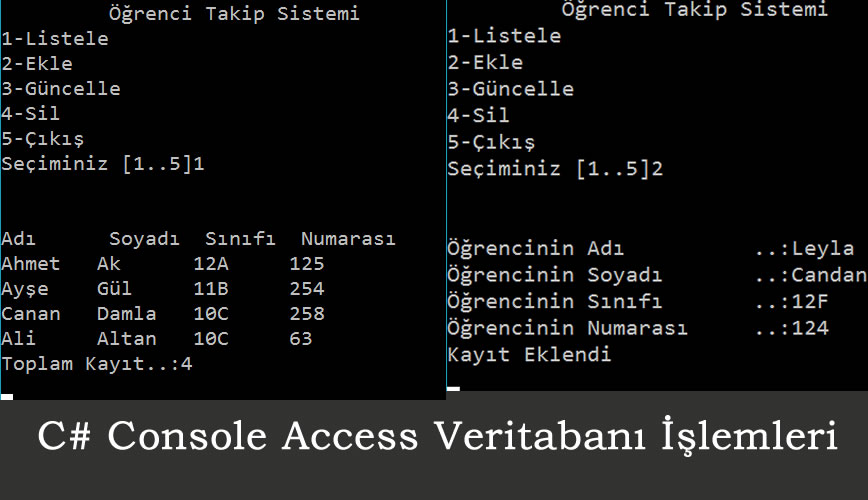
Task: Click the 2-Ekle option in right console
Action: pyautogui.click(x=485, y=62)
